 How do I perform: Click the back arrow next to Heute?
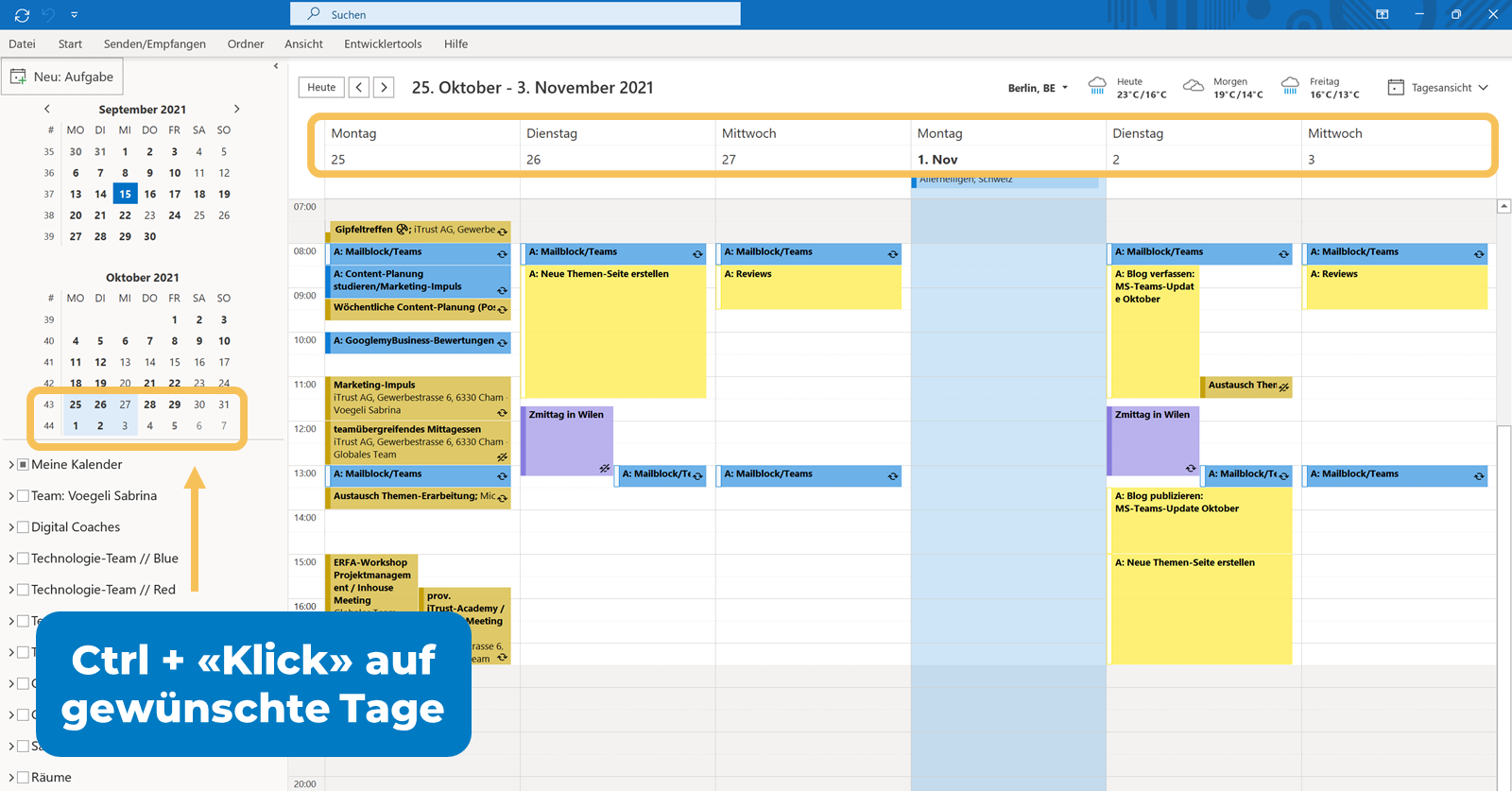coord(359,87)
